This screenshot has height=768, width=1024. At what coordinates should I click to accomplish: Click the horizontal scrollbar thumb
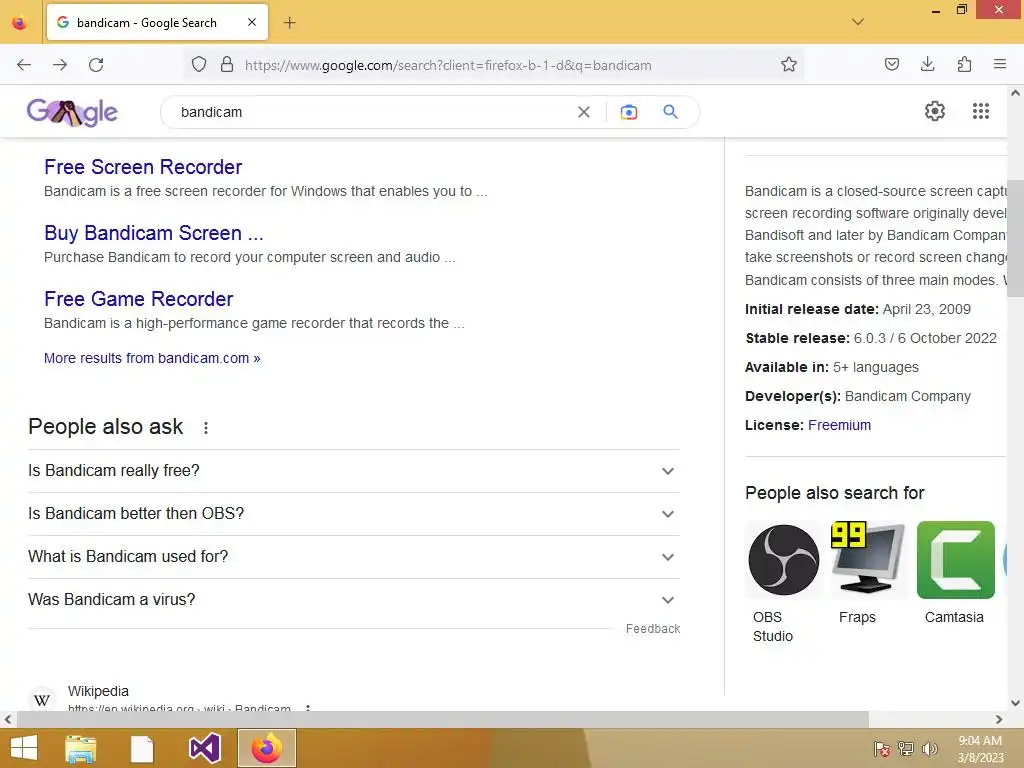(x=443, y=720)
